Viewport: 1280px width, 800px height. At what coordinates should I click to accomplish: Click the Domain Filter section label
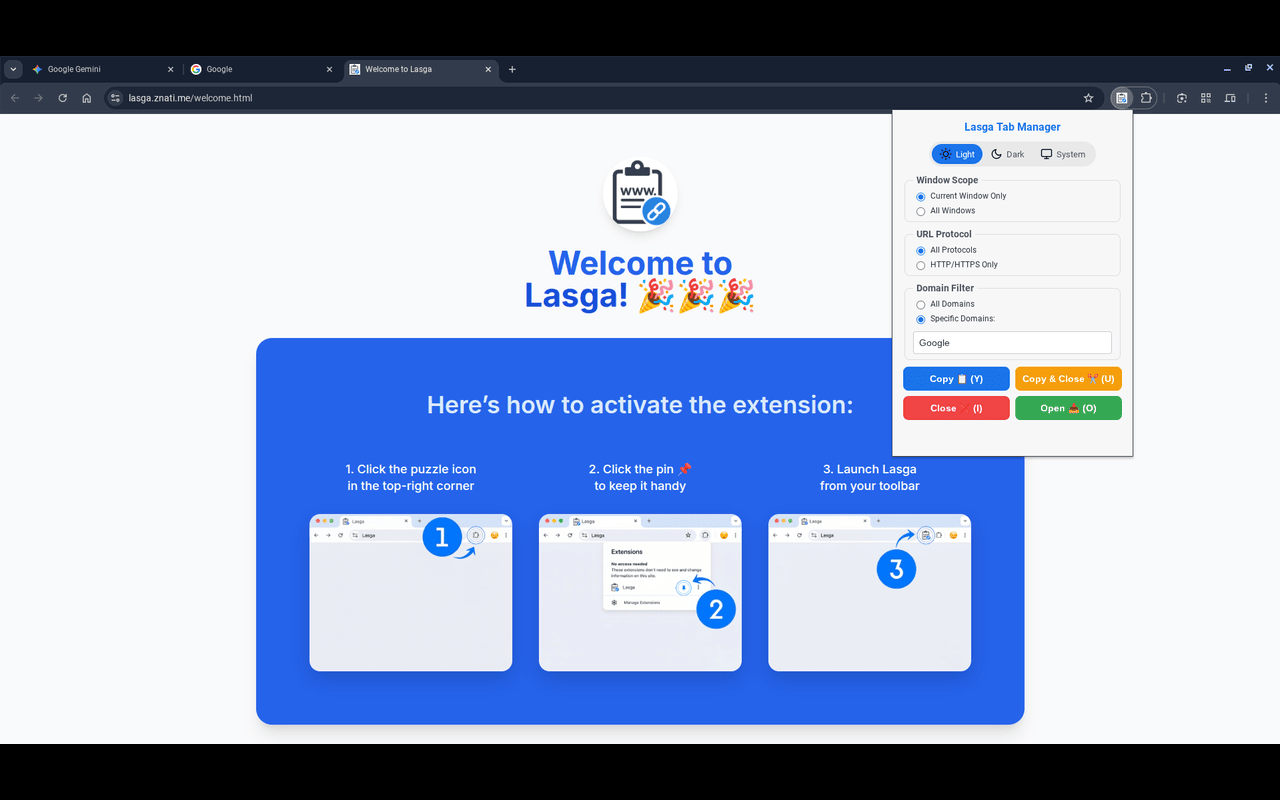[945, 288]
